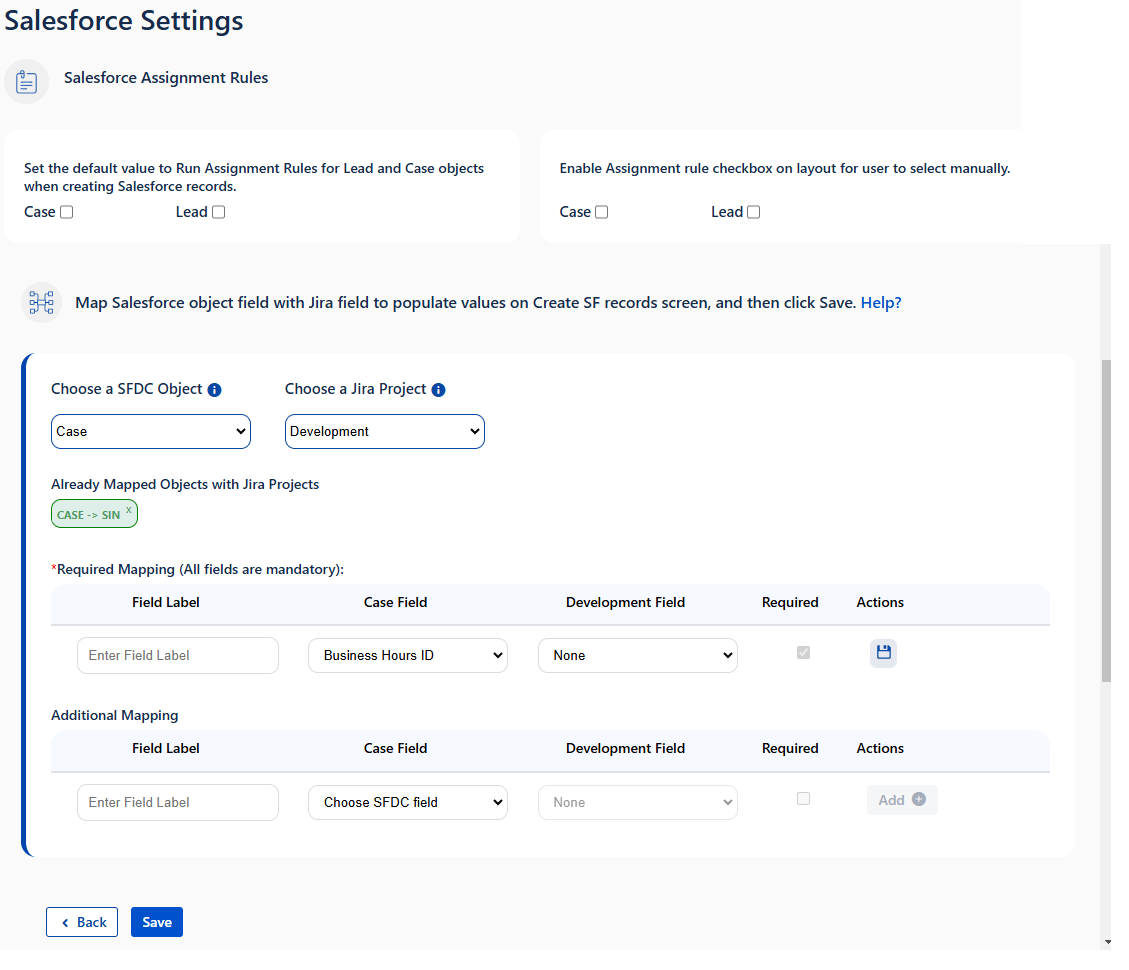Screen dimensions: 1129x970
Task: Click the Save button
Action: (157, 922)
